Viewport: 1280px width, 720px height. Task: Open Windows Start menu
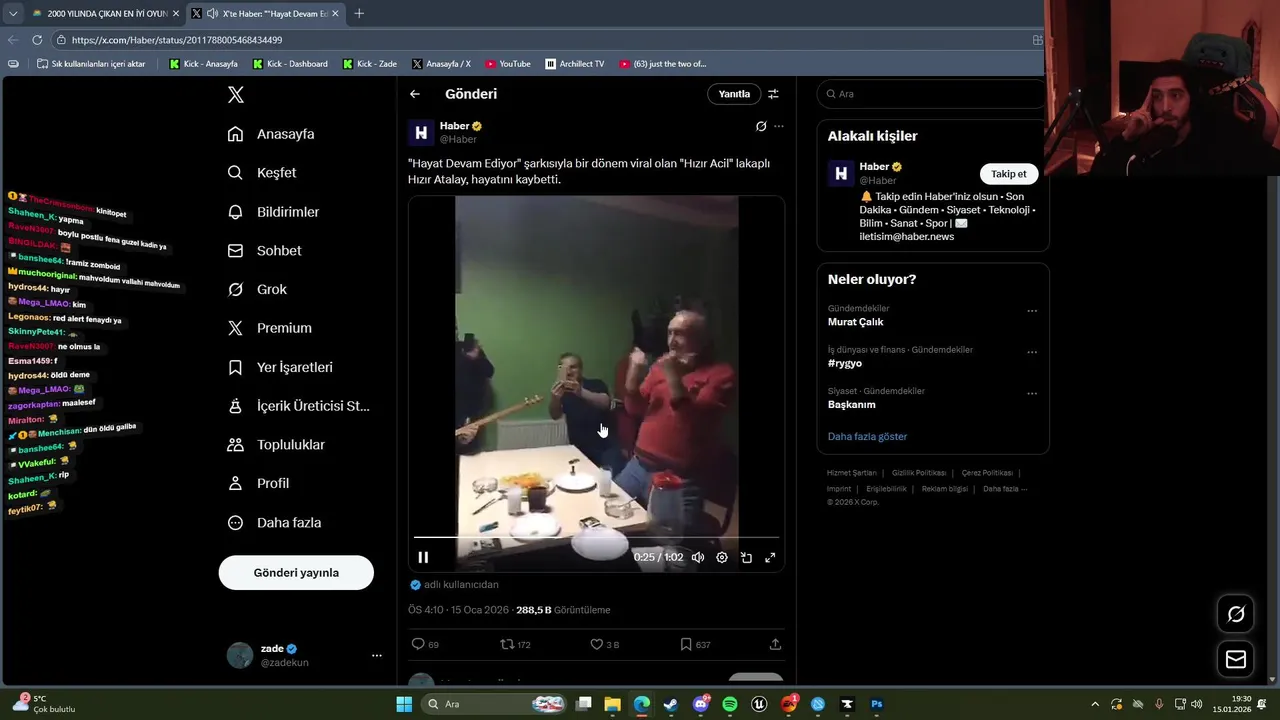[x=404, y=704]
